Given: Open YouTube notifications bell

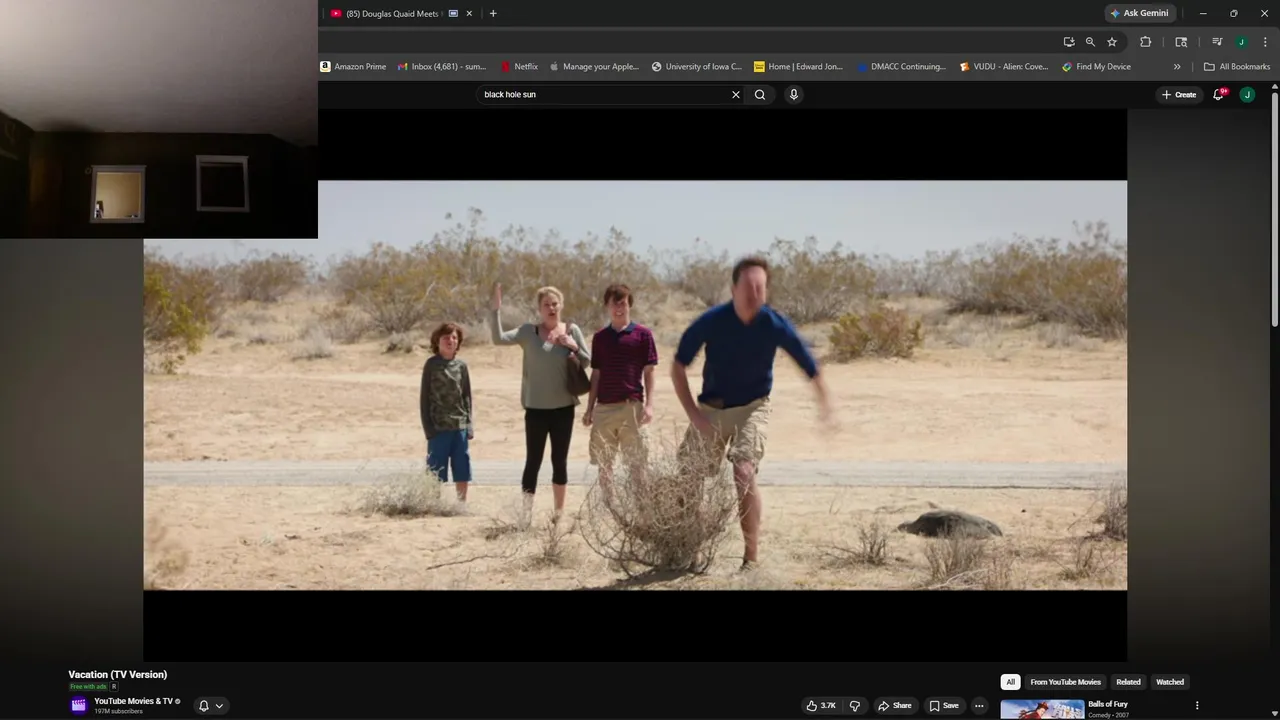Looking at the screenshot, I should tap(1219, 94).
